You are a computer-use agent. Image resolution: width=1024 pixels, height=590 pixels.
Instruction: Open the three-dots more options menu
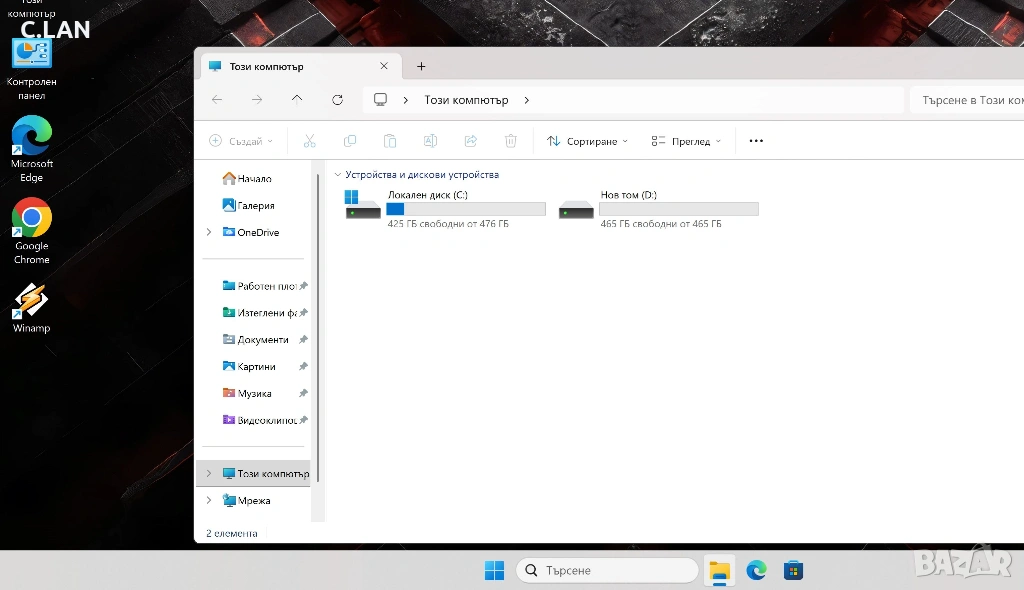coord(756,141)
